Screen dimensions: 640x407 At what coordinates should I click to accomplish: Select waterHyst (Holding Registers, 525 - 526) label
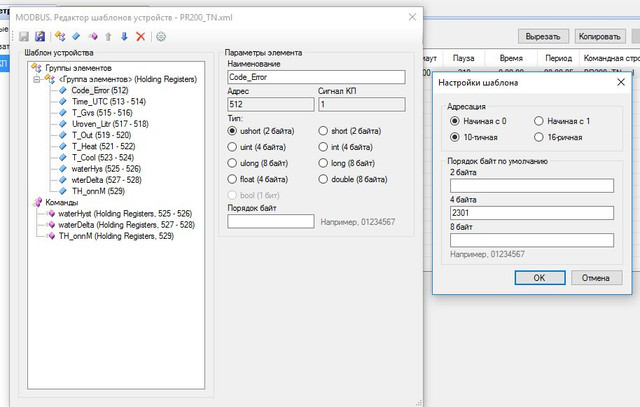[x=125, y=214]
